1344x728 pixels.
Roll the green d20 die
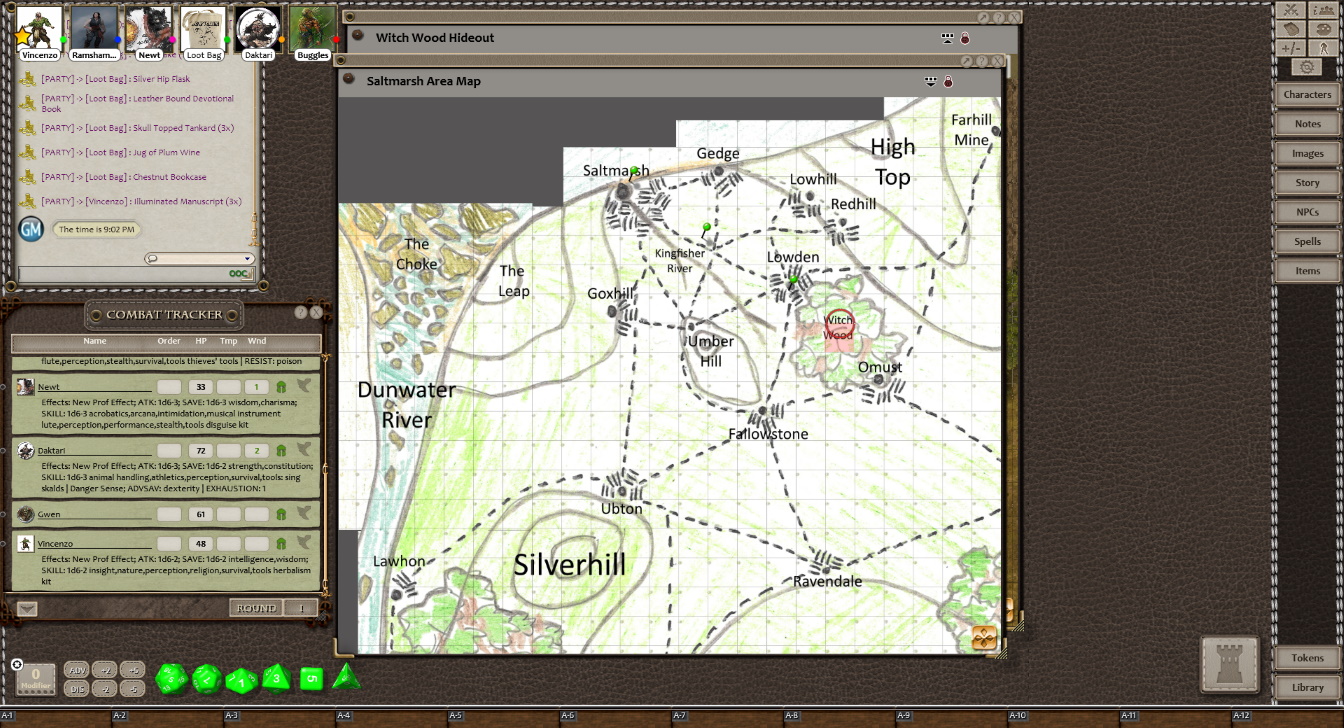(x=171, y=679)
